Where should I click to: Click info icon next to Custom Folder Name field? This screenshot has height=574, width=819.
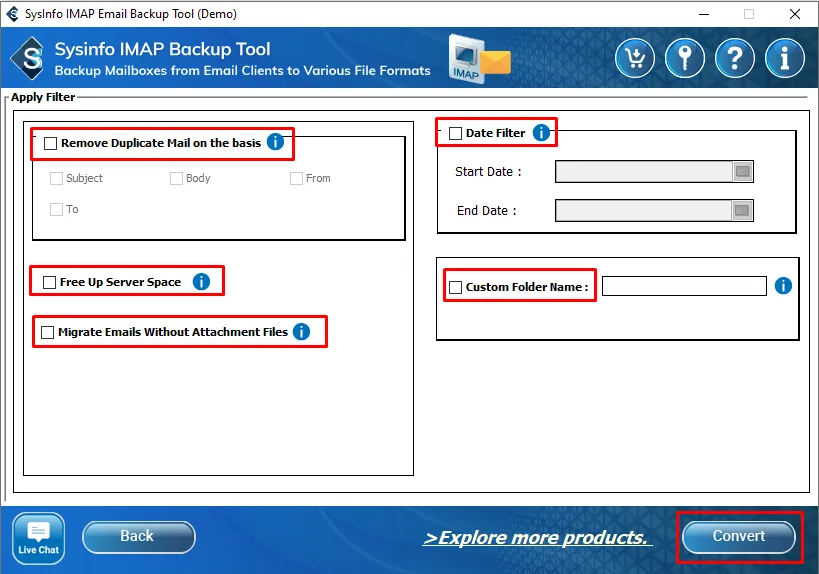click(x=783, y=286)
